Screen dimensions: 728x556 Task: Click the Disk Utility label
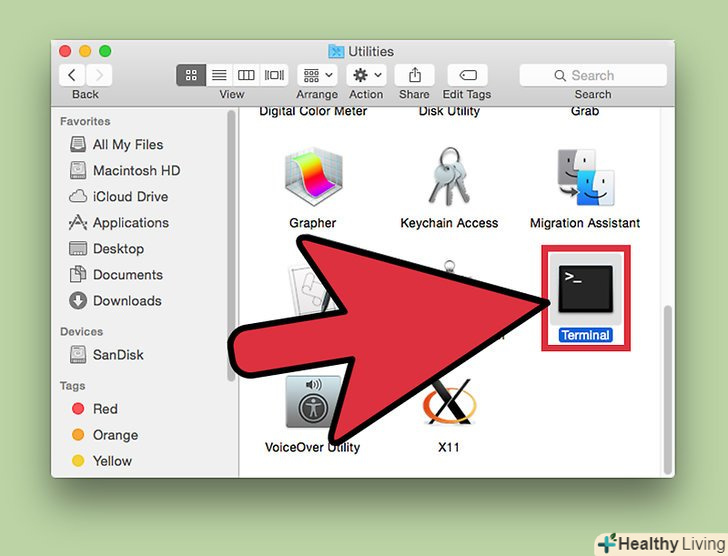point(449,111)
